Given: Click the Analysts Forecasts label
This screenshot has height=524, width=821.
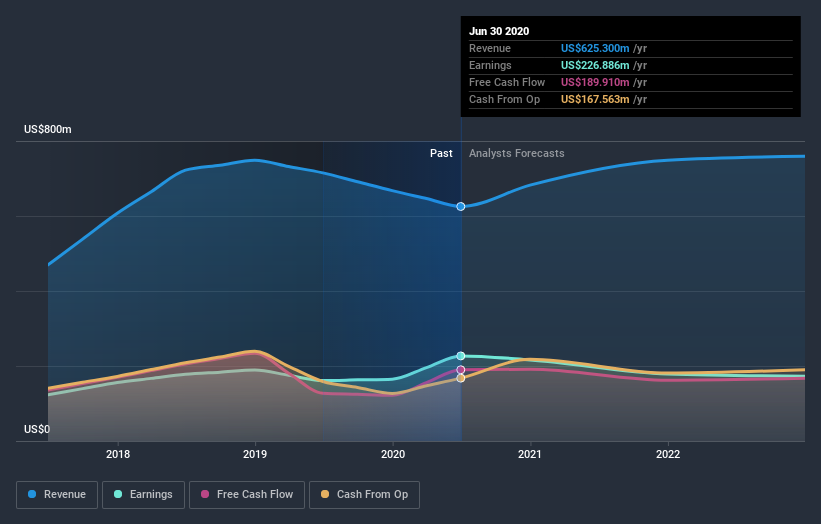Looking at the screenshot, I should point(517,153).
